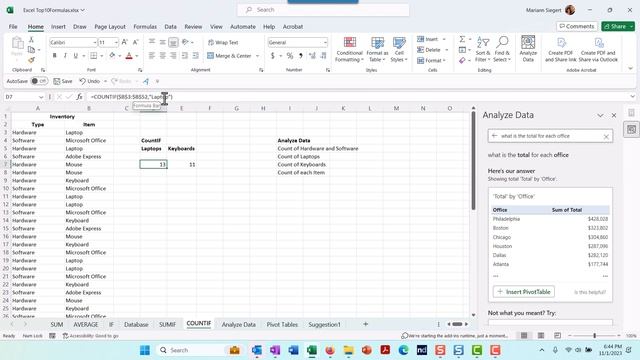Click the Fill Color bucket icon
Screen dimensions: 640x360
[x=112, y=56]
